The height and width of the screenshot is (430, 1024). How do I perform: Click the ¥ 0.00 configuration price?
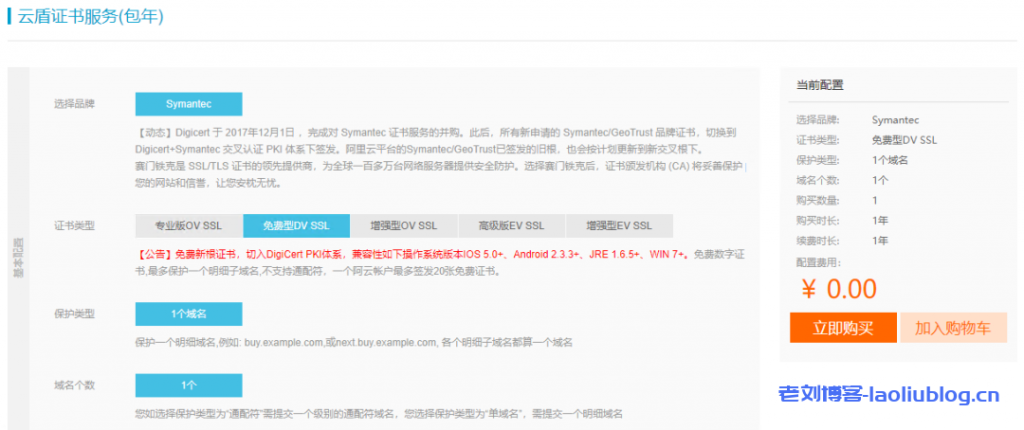click(839, 289)
